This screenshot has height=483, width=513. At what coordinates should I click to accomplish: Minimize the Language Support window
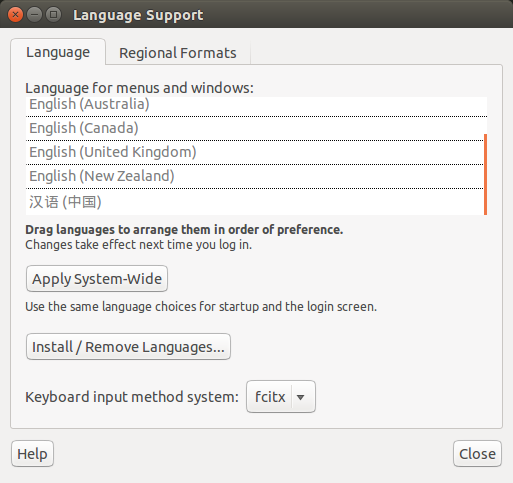click(34, 15)
